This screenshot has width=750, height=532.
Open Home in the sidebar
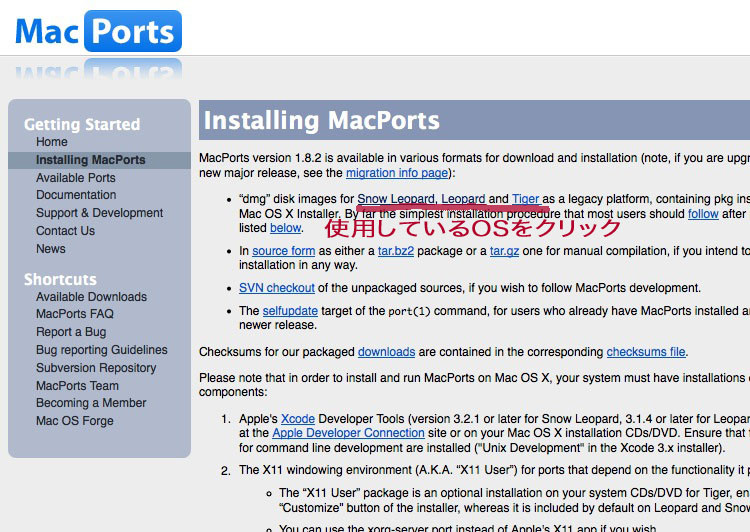[x=52, y=142]
